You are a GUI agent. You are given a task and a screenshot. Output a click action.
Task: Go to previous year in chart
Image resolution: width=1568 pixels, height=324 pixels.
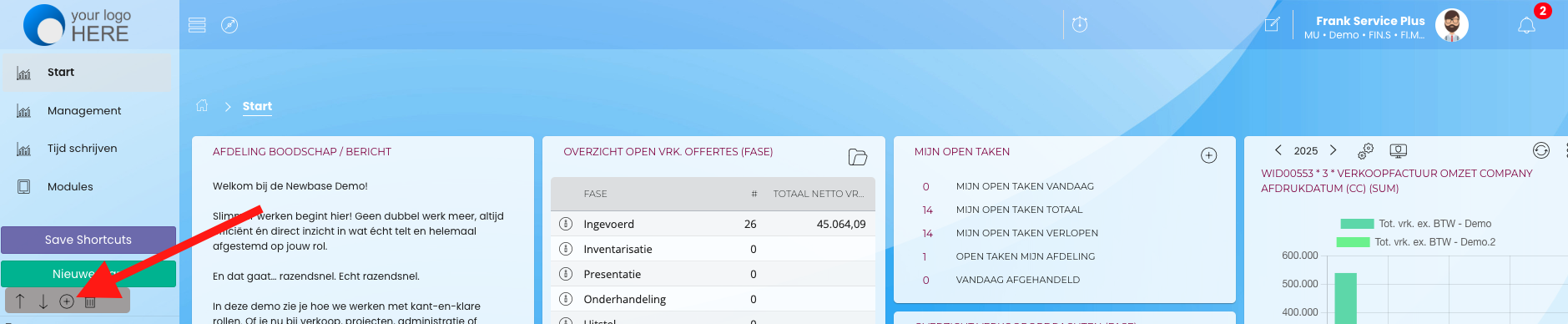pyautogui.click(x=1278, y=150)
